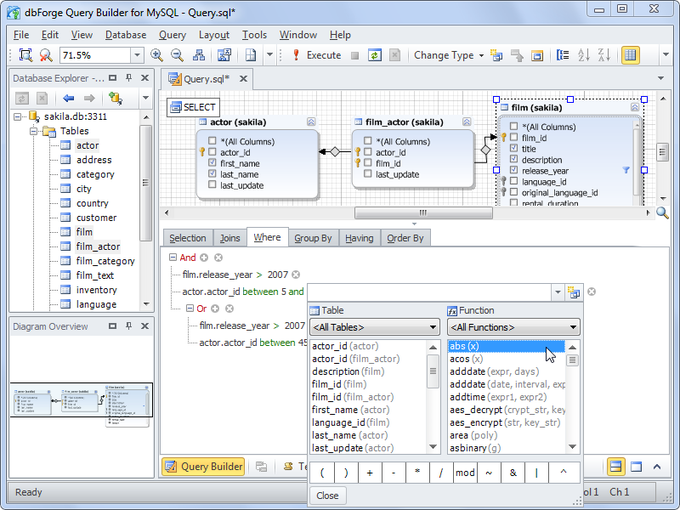Screen dimensions: 680x510
Task: Click the expression builder icon beside the input
Action: click(574, 292)
